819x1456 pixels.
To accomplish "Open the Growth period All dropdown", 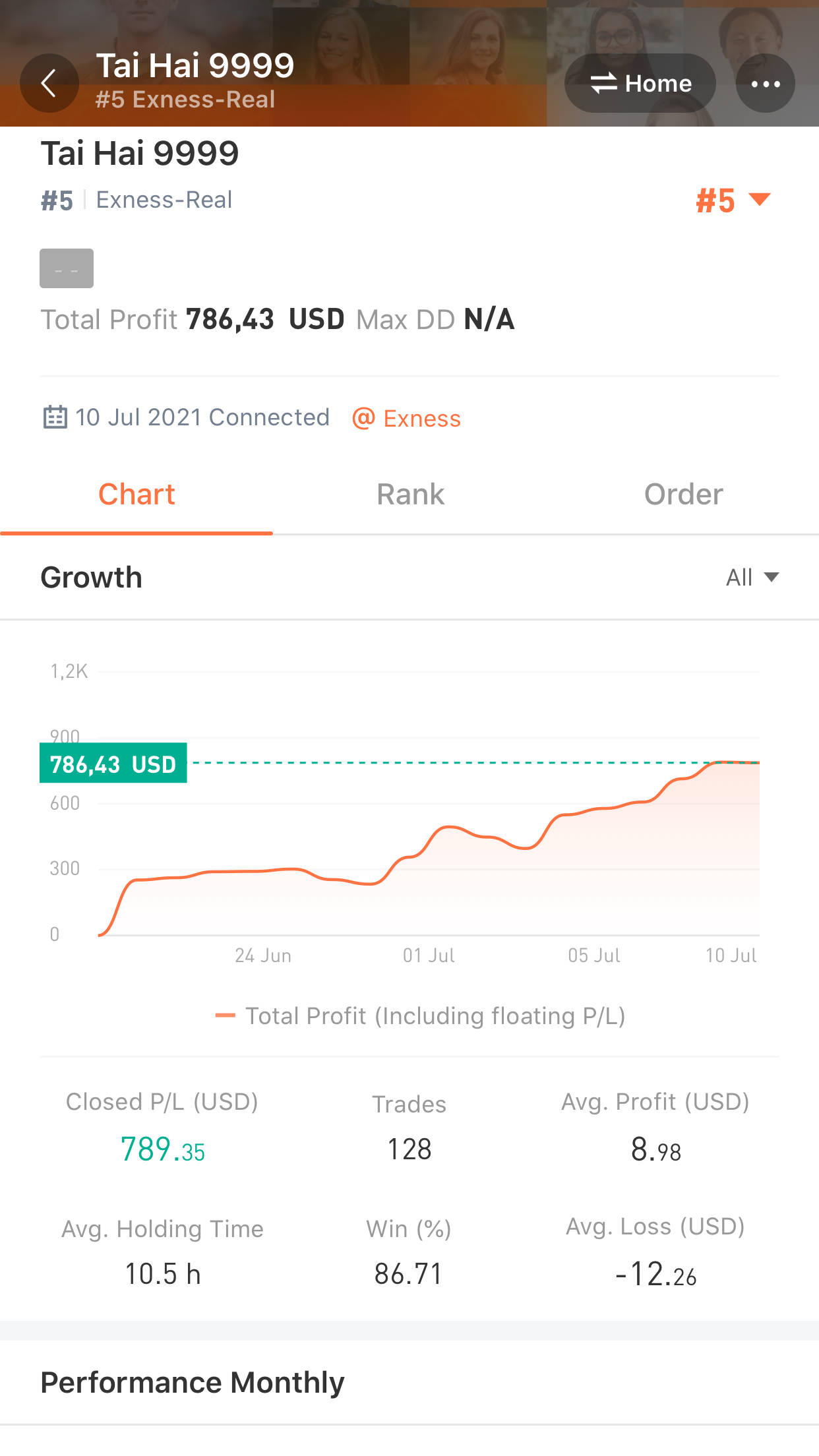I will 752,578.
